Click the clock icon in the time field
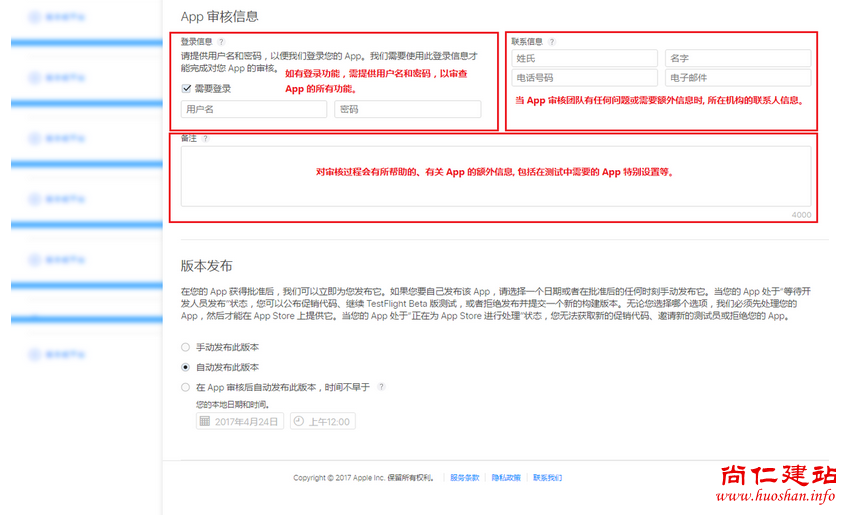 pyautogui.click(x=298, y=421)
